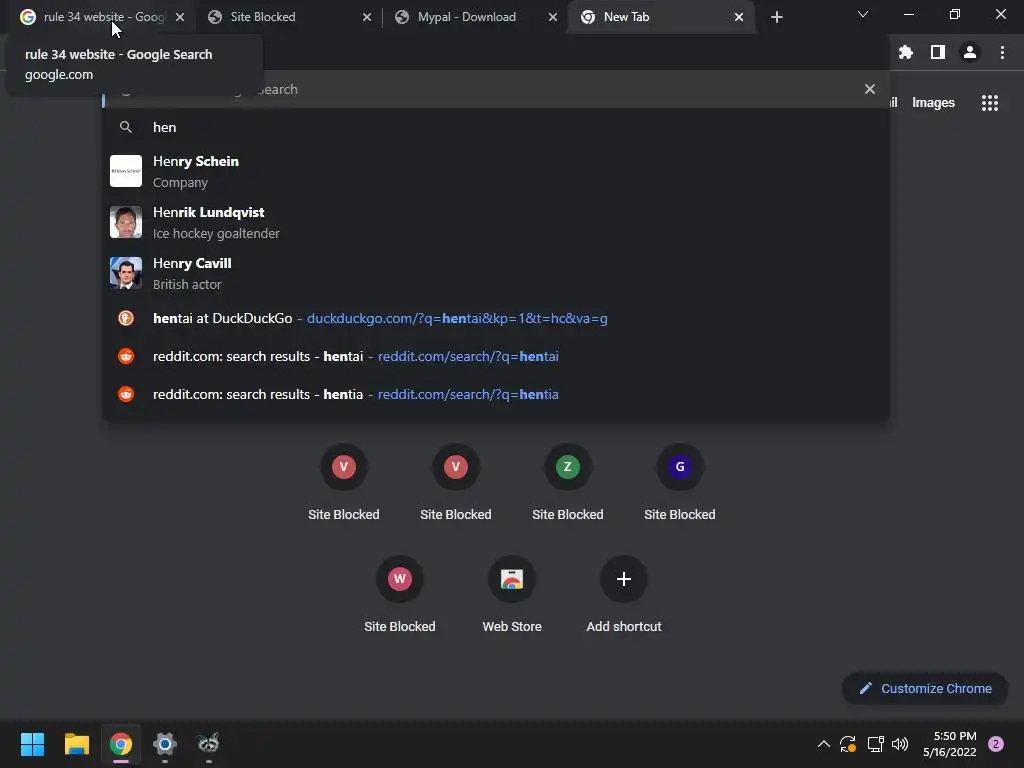The width and height of the screenshot is (1024, 768).
Task: Toggle the Chrome side panel icon
Action: 938,52
